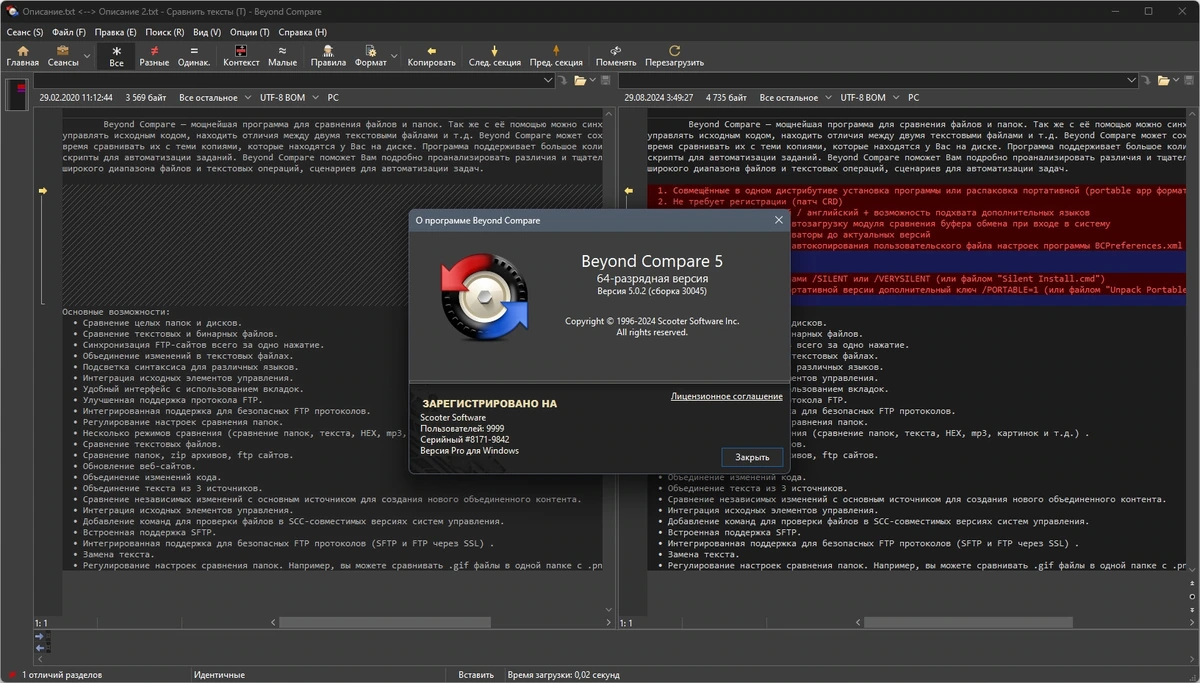Toggle the Разные differences filter

[154, 56]
